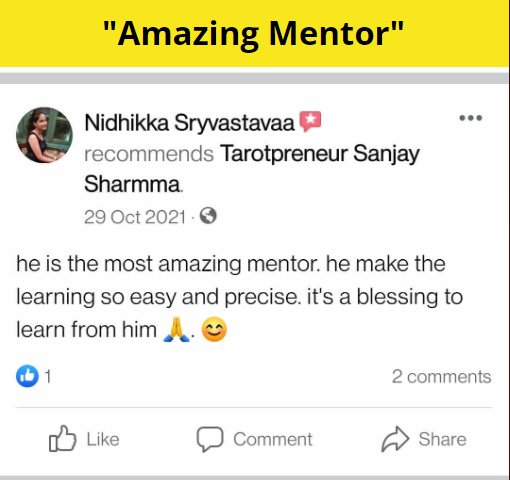
Task: Click the blue like reaction icon
Action: click(27, 376)
